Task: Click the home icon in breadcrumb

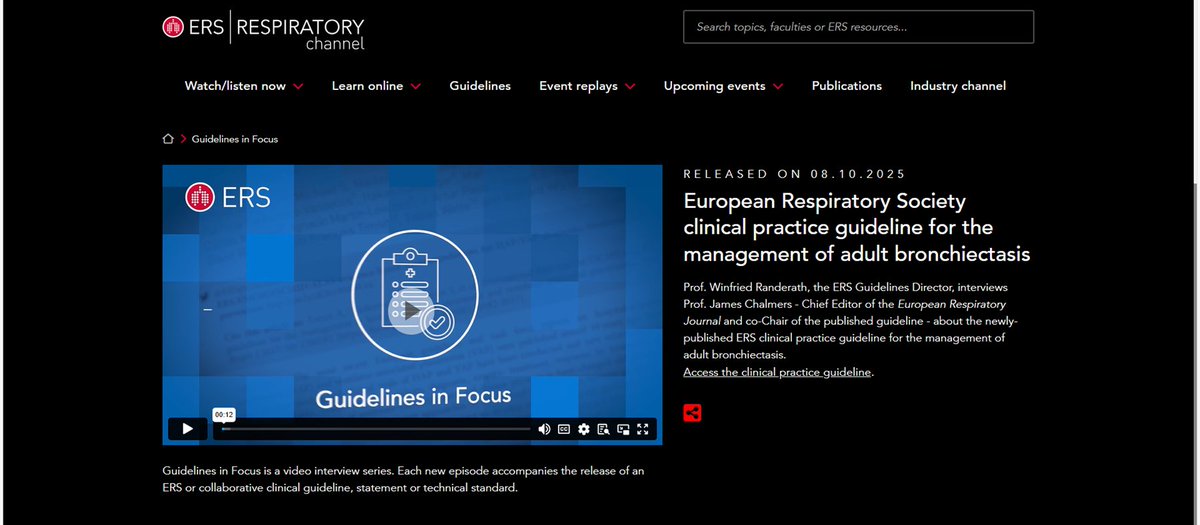Action: coord(168,139)
